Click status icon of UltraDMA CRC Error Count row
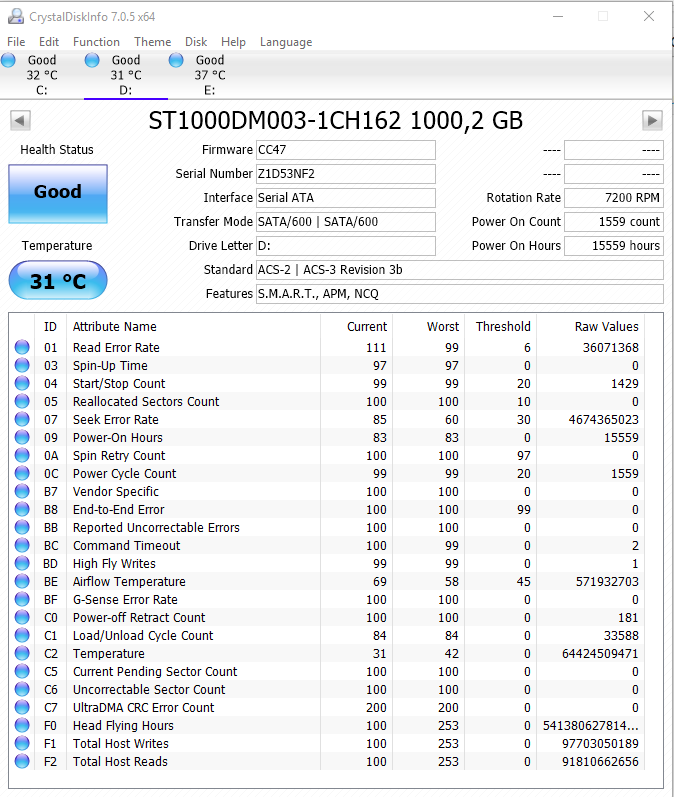Viewport: 674px width, 797px height. point(22,707)
